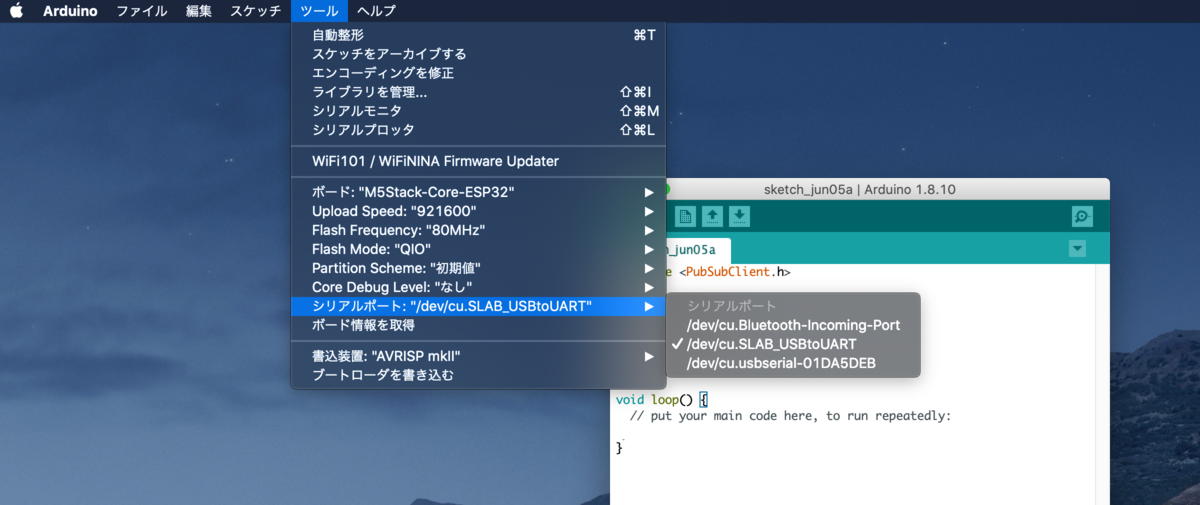Screen dimensions: 1200x505
Task: Choose エンコーディングを修正 menu entry
Action: [x=478, y=73]
